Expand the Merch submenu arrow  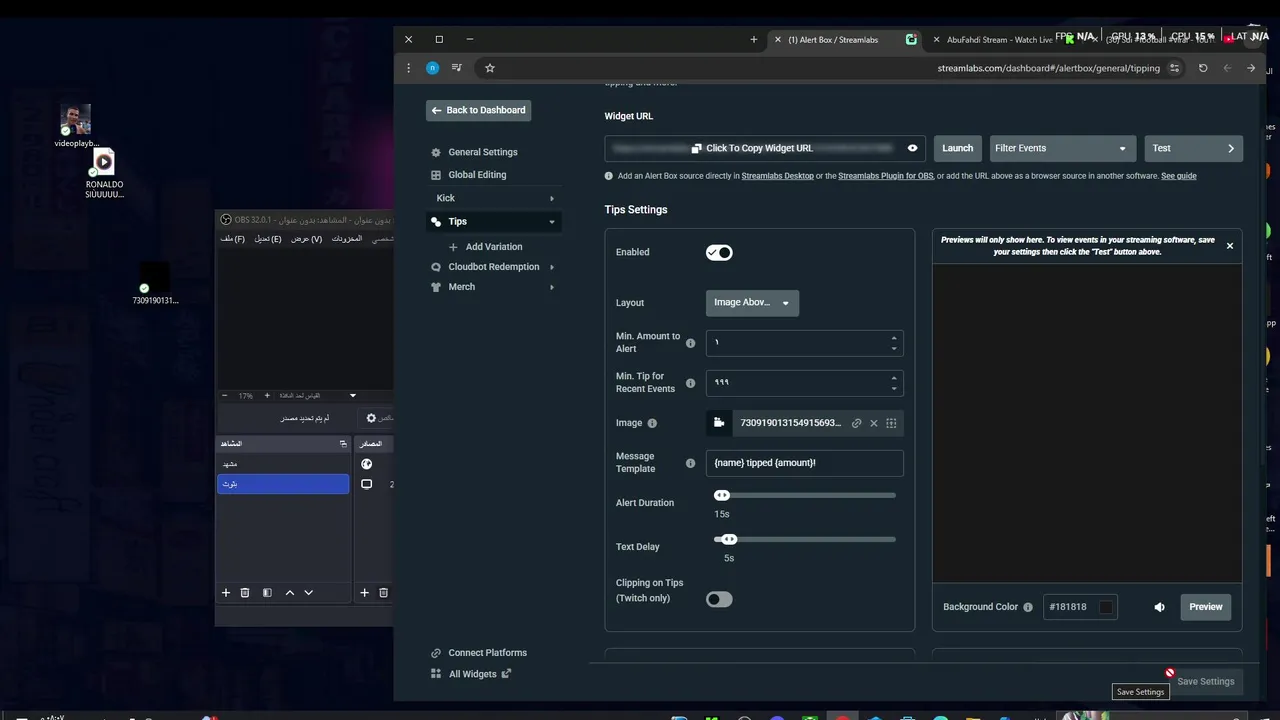tap(551, 287)
